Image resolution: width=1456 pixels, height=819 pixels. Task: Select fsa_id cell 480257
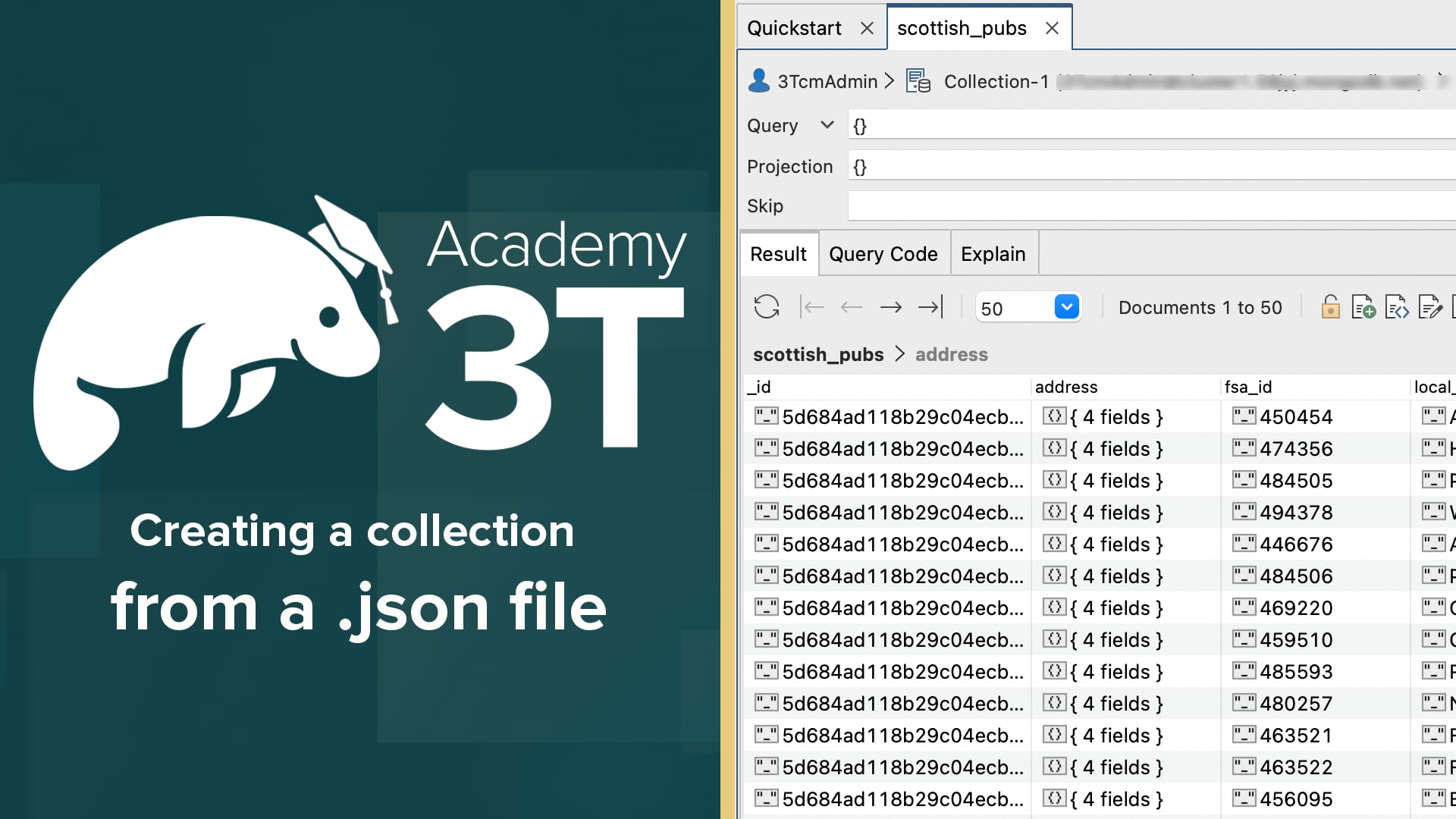tap(1315, 703)
